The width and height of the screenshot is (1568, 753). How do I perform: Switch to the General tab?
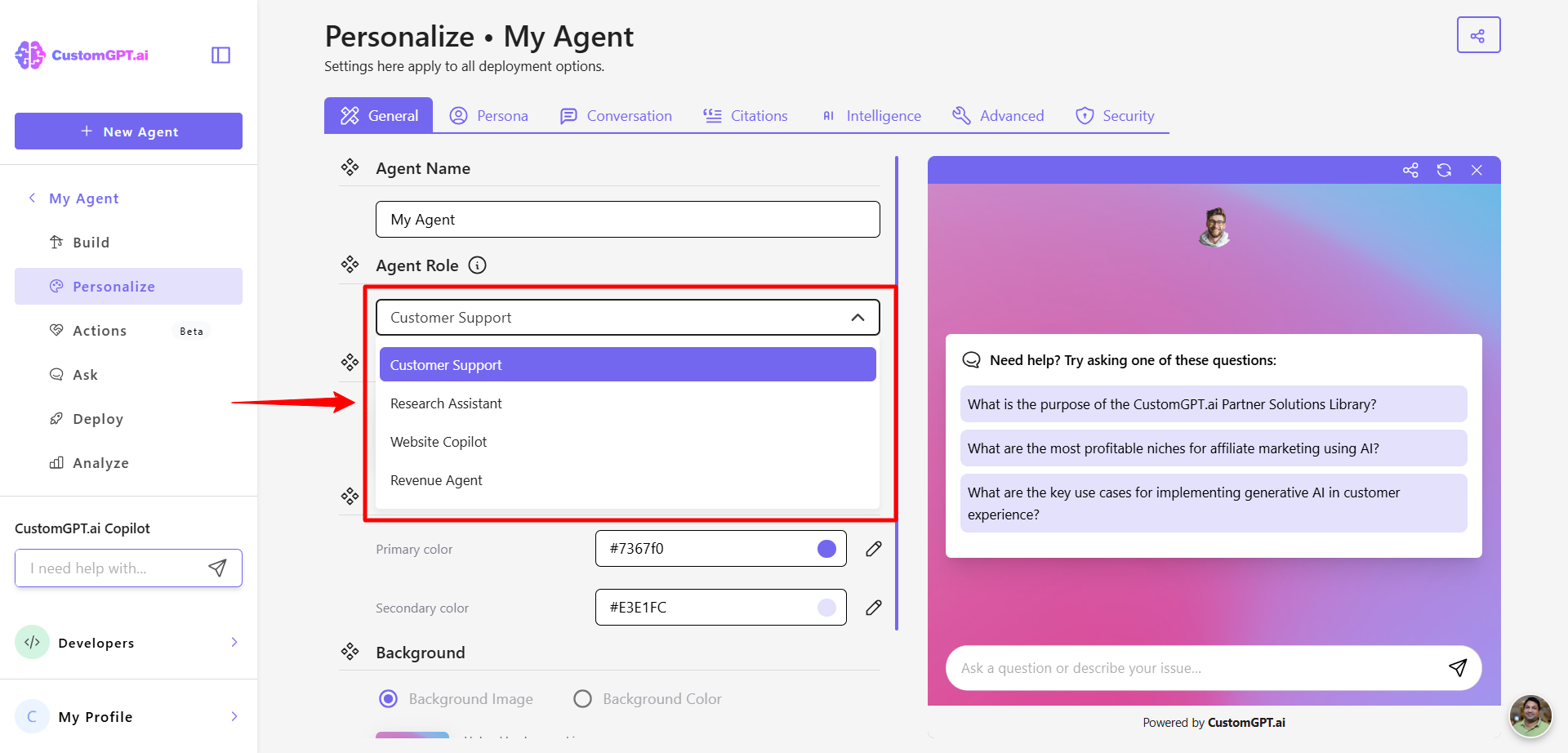click(x=378, y=115)
